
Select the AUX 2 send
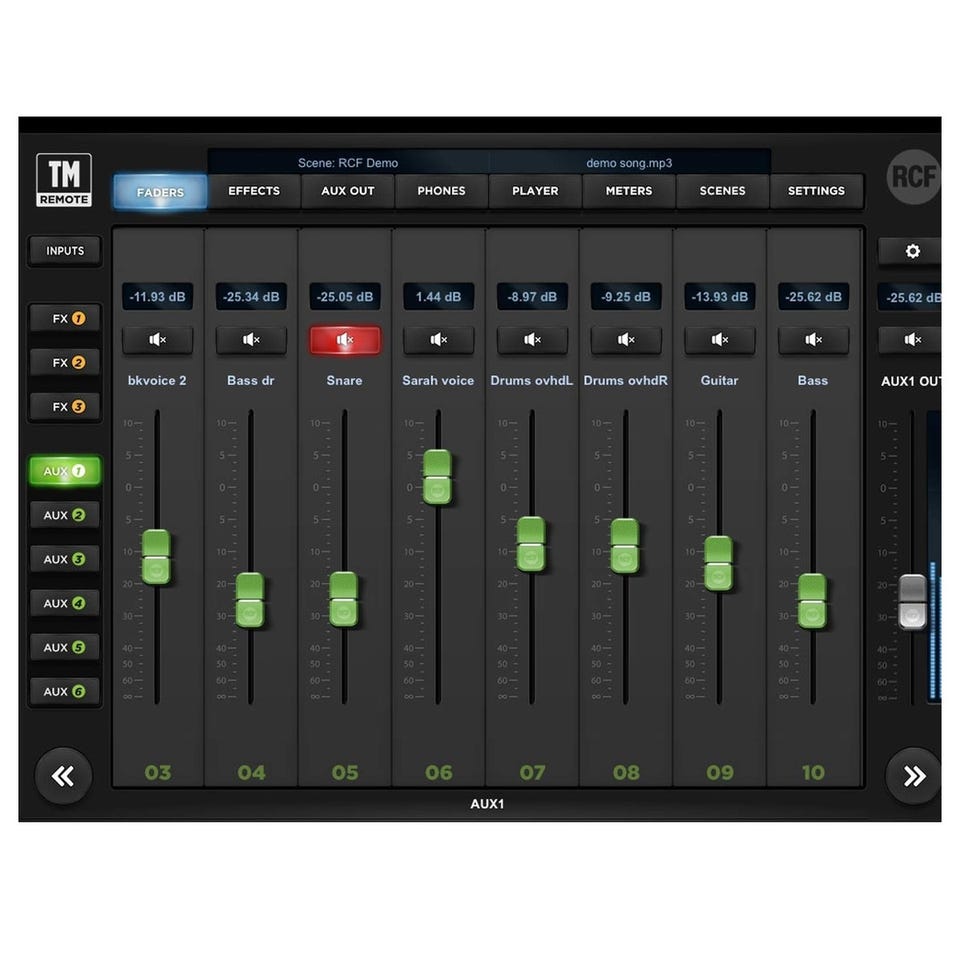(x=65, y=515)
